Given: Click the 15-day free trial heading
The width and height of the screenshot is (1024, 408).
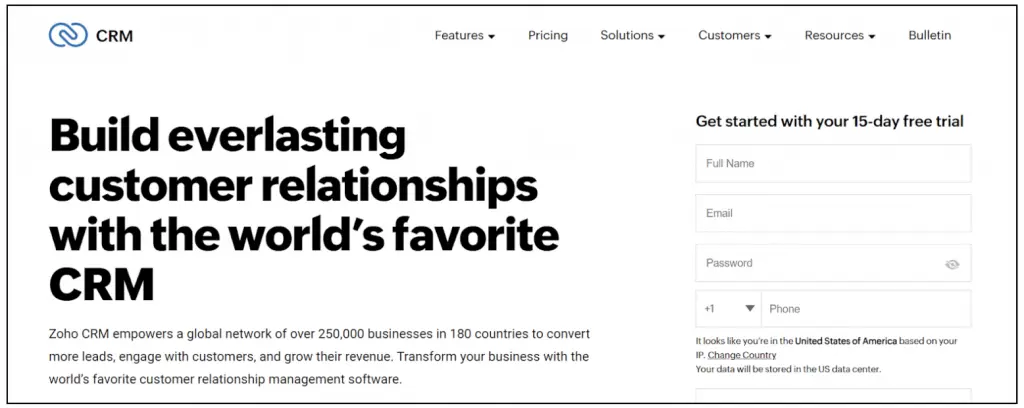Looking at the screenshot, I should pyautogui.click(x=829, y=121).
